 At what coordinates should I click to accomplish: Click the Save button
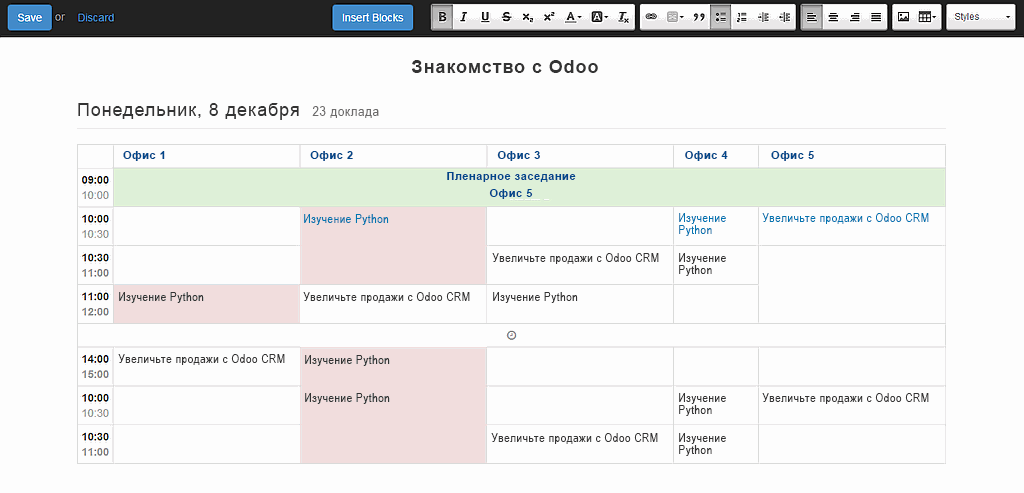click(29, 18)
